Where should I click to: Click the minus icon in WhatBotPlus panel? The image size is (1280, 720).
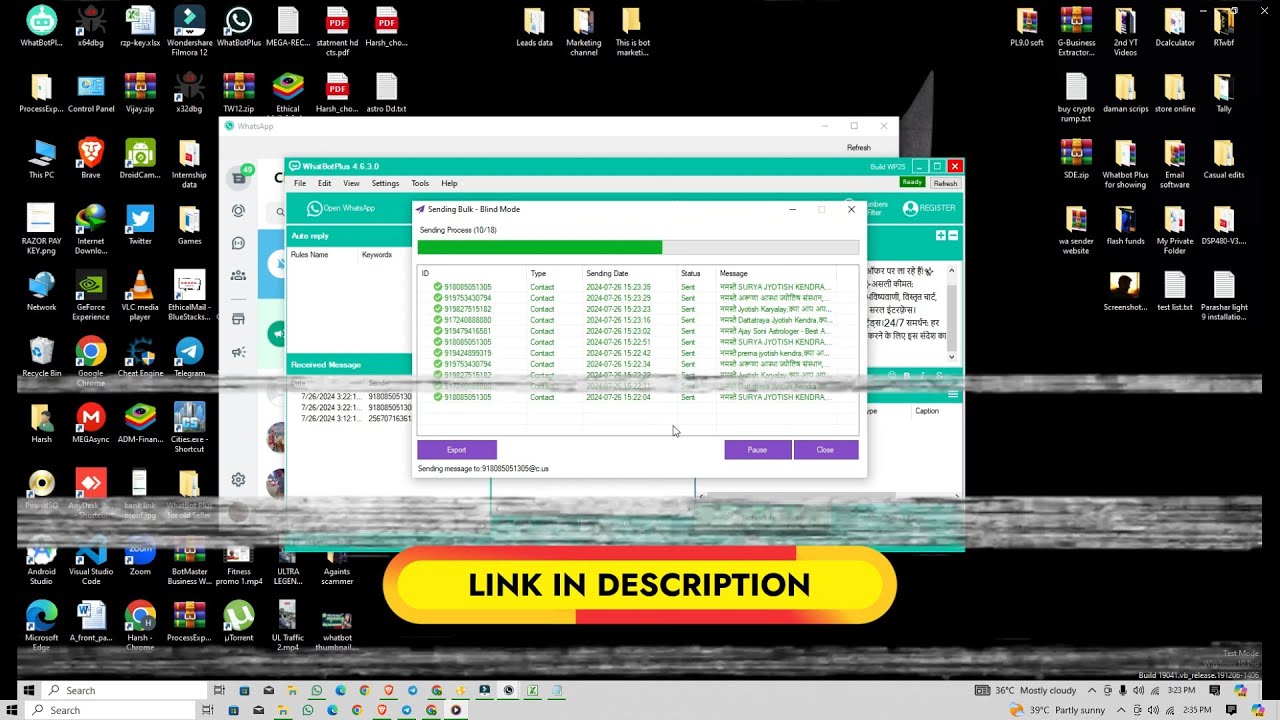pyautogui.click(x=953, y=235)
